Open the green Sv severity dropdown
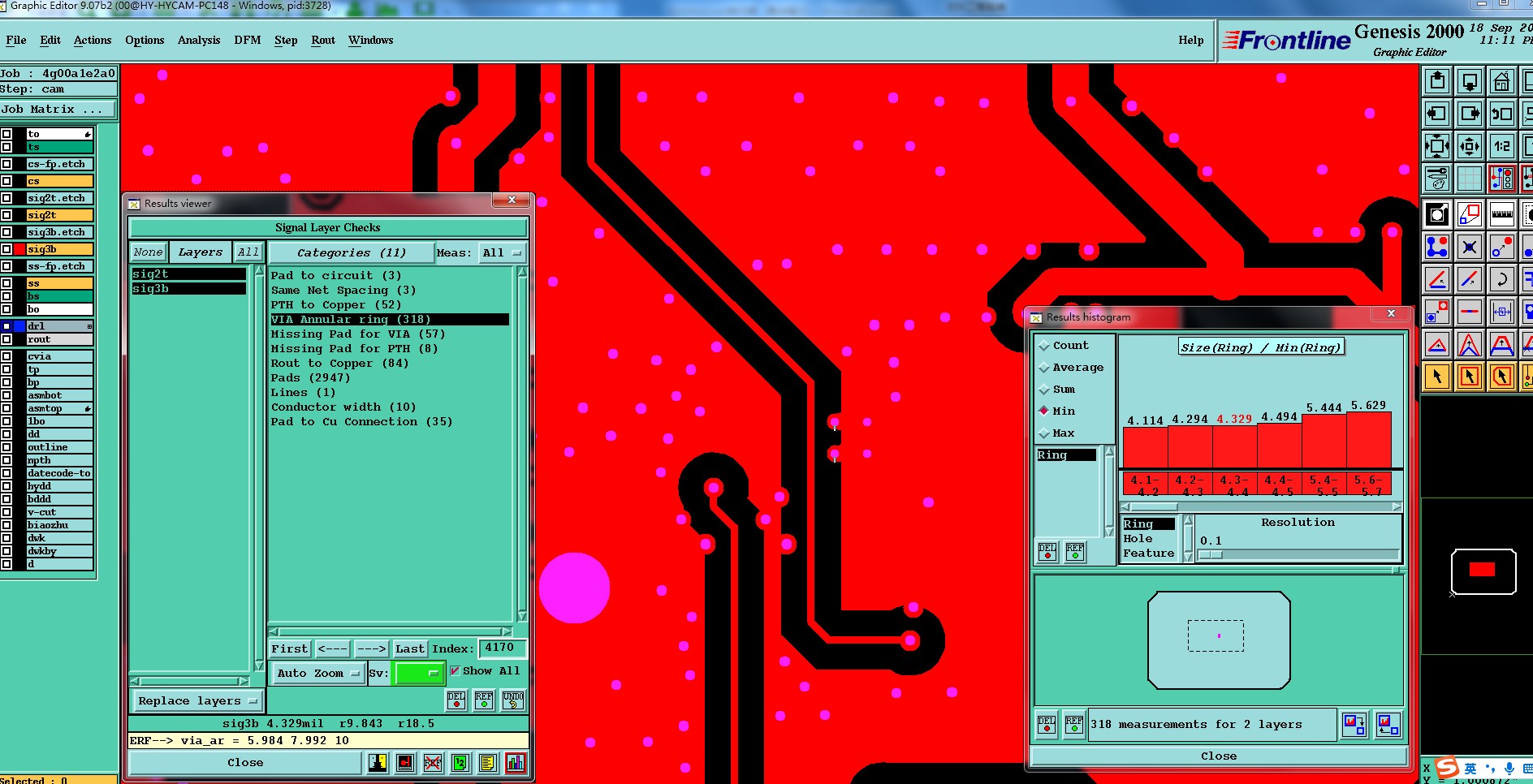The height and width of the screenshot is (784, 1533). 418,674
